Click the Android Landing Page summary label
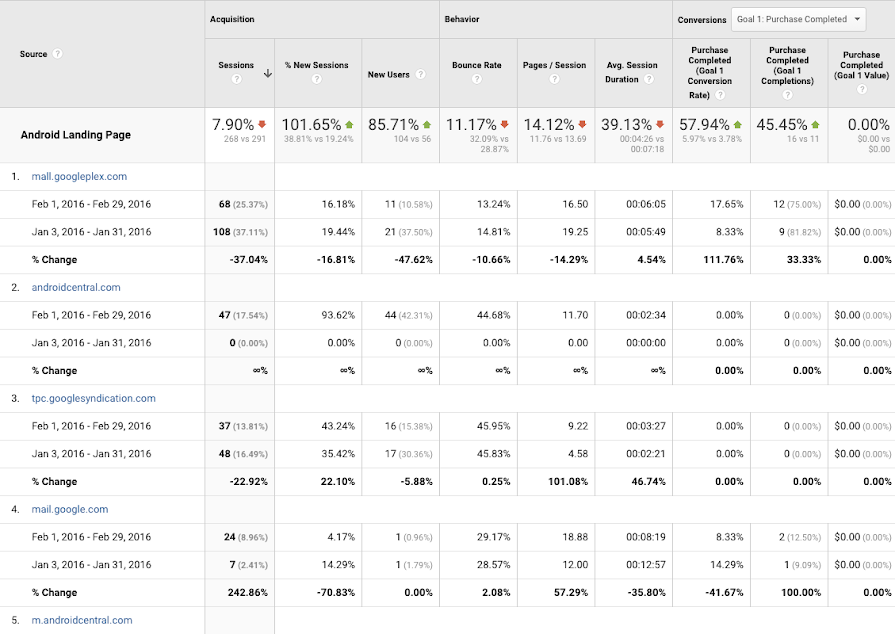The width and height of the screenshot is (895, 634). click(75, 135)
